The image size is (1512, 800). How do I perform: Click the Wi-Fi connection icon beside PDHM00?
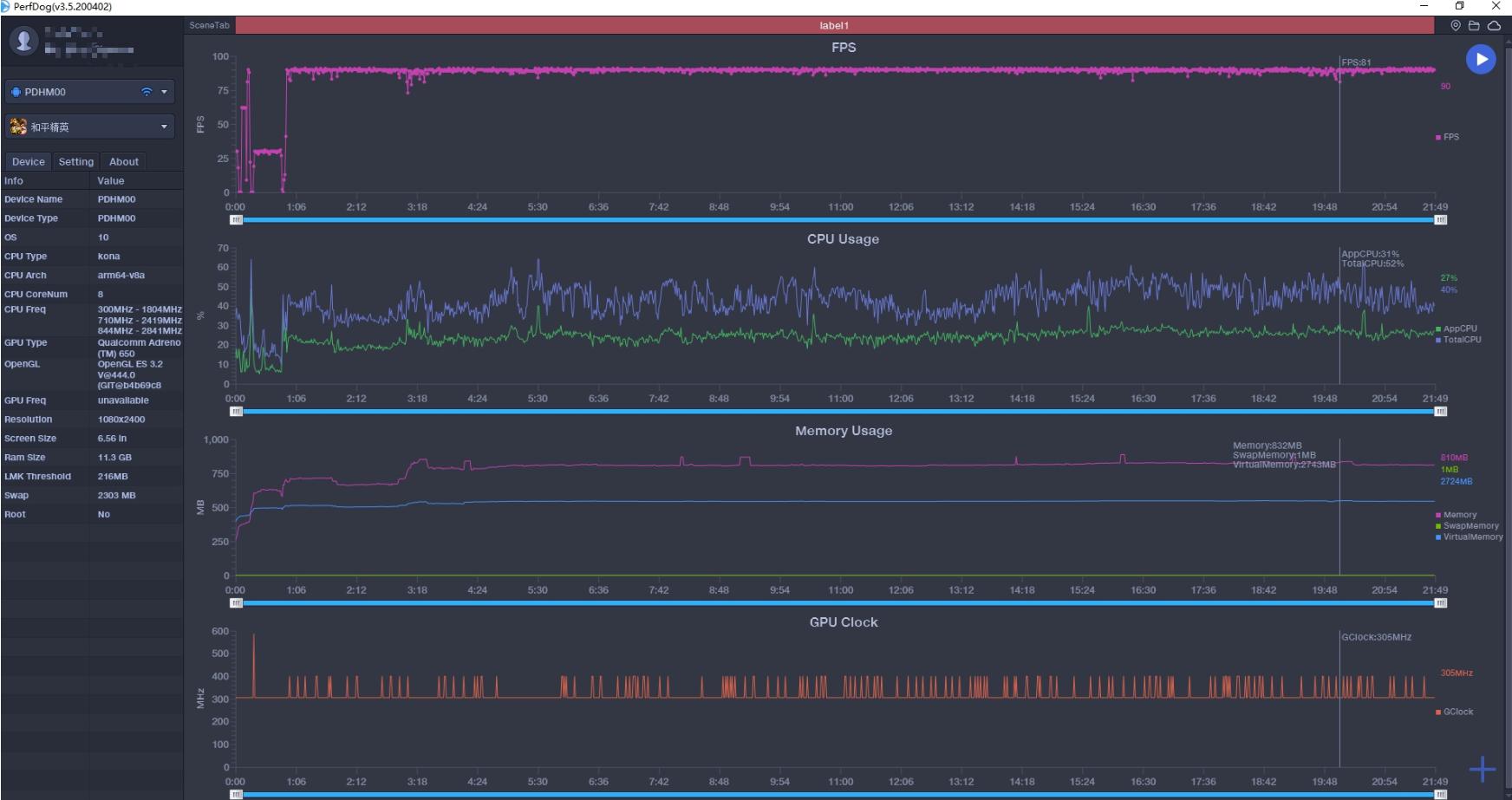click(147, 92)
